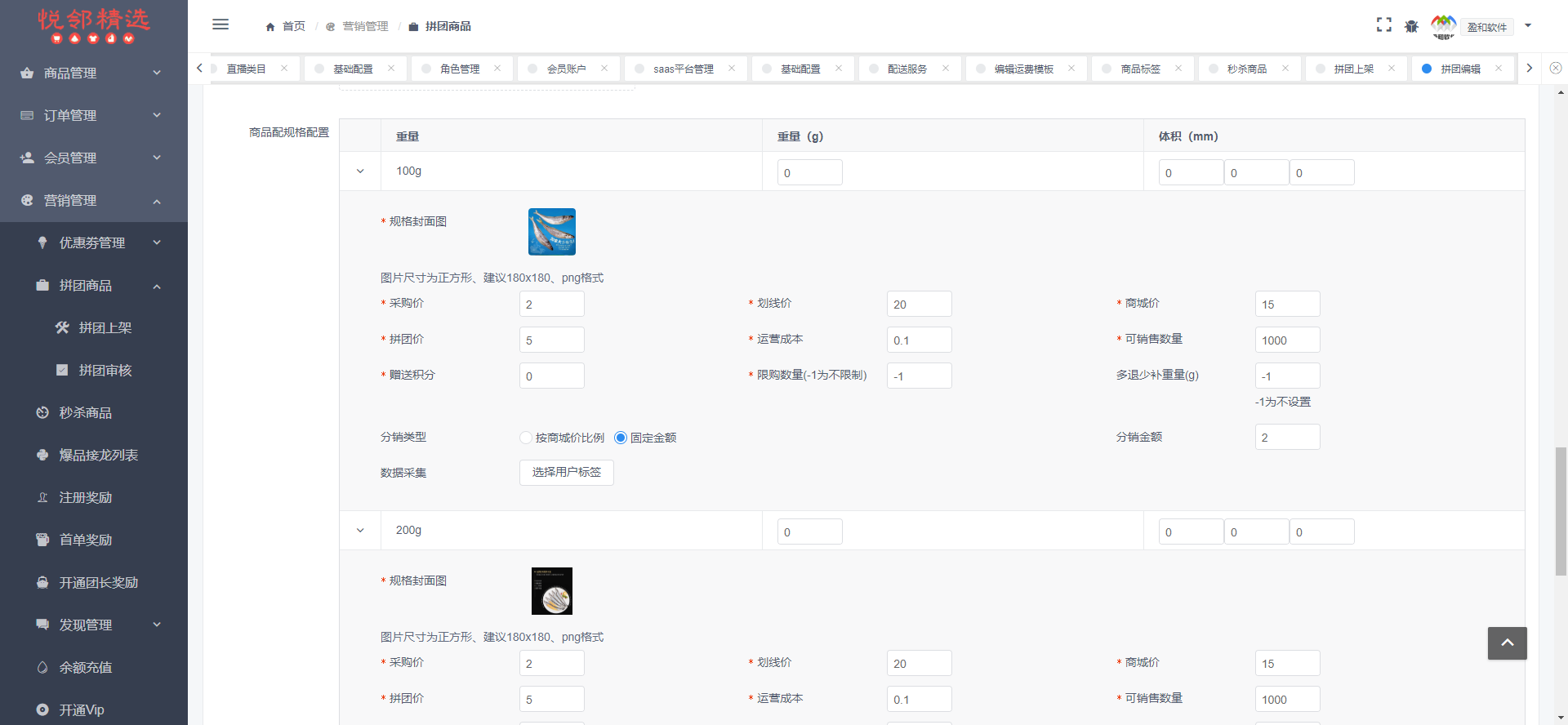Close the saas平台管理 tab
The image size is (1568, 725).
click(732, 68)
